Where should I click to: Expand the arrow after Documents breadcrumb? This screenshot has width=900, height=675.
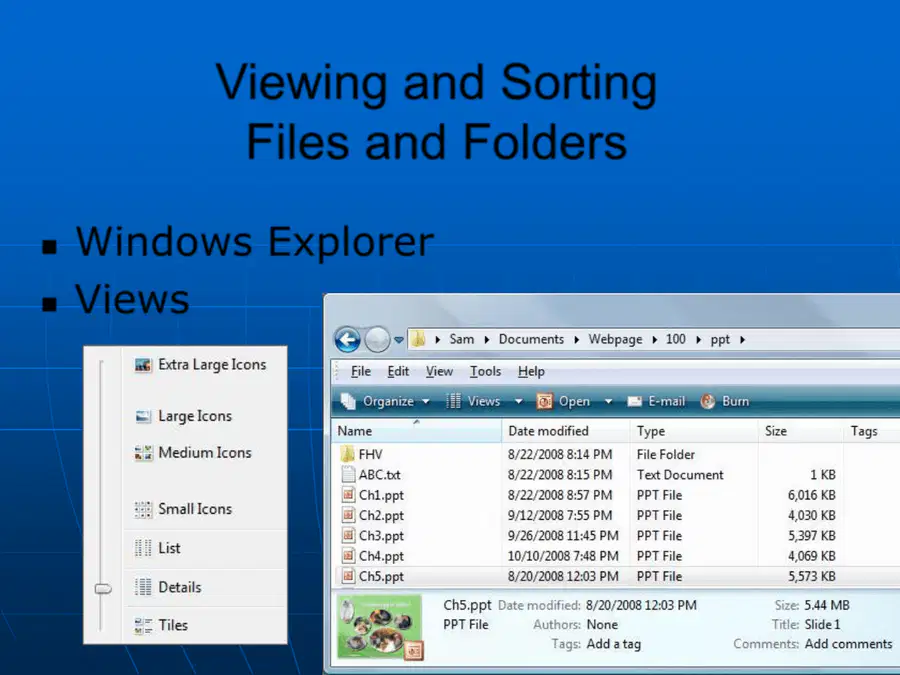click(576, 340)
